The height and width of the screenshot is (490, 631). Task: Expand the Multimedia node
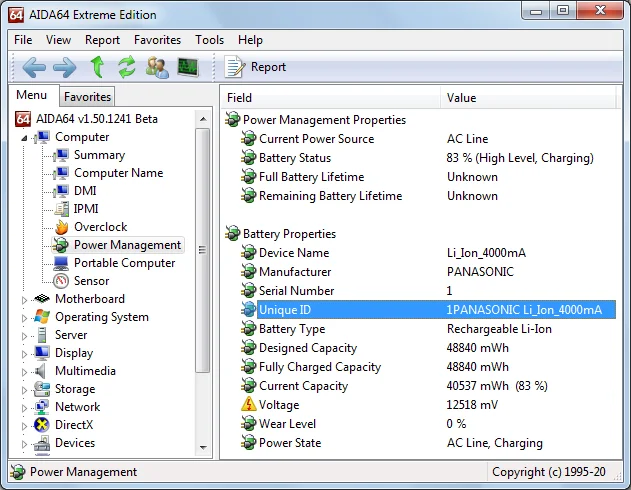click(24, 372)
